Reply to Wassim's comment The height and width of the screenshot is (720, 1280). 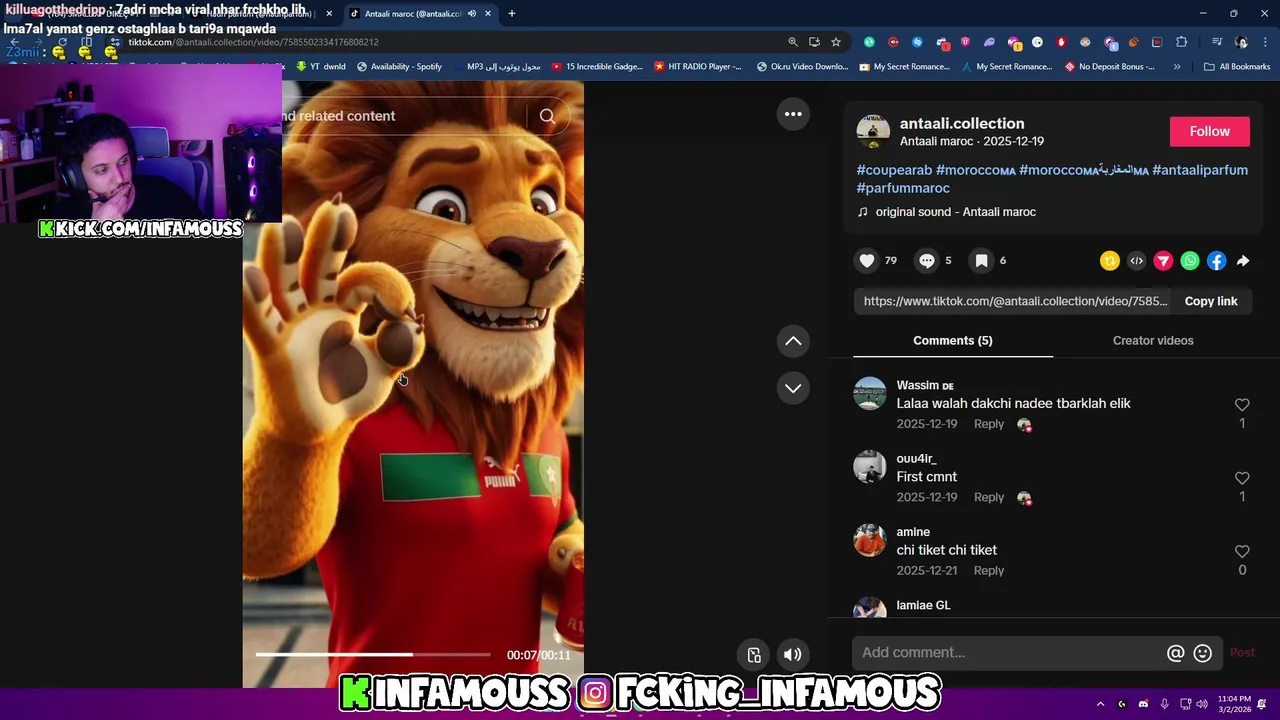989,424
